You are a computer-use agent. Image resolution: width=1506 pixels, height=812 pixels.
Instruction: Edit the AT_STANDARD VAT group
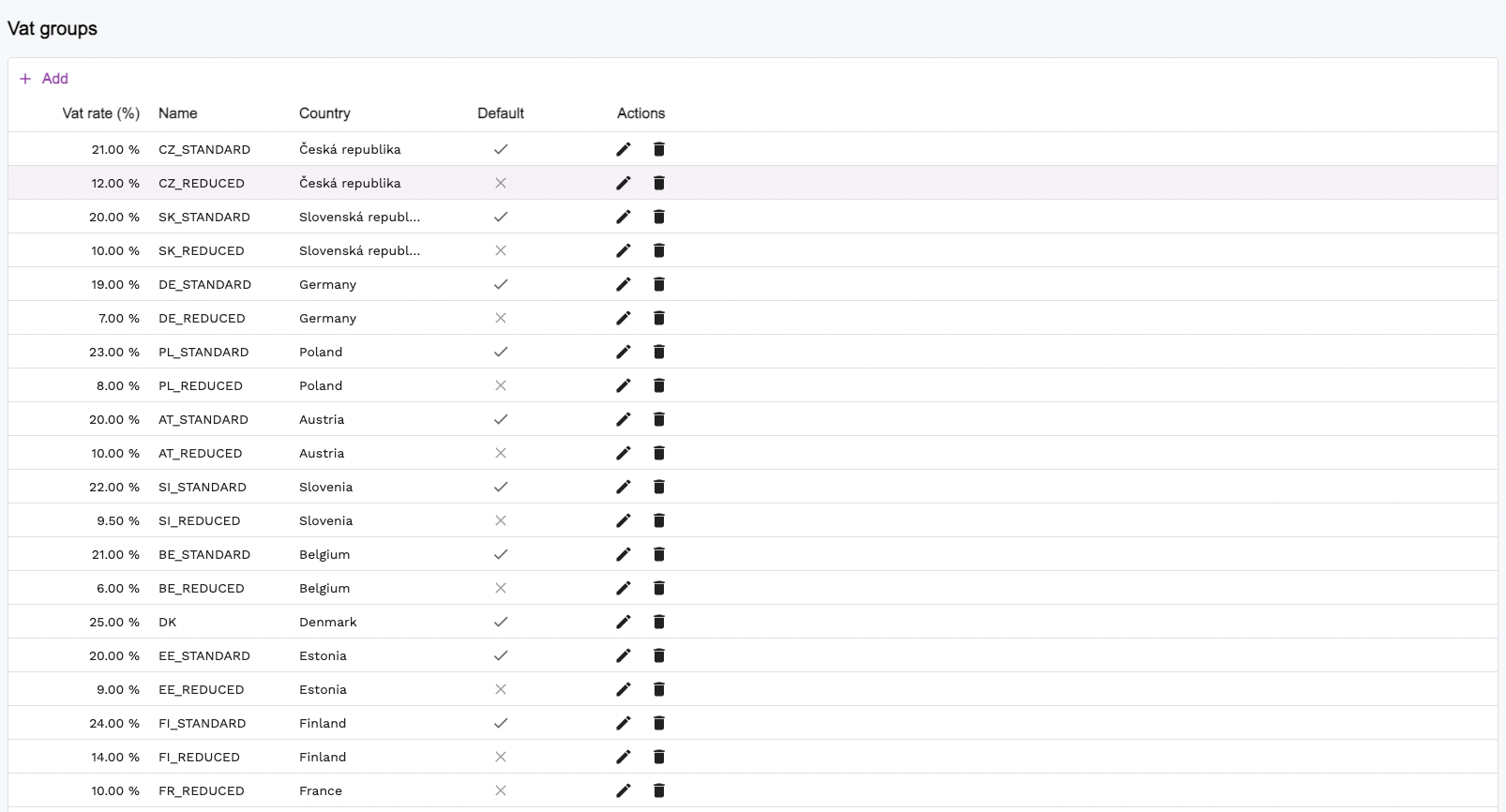624,419
